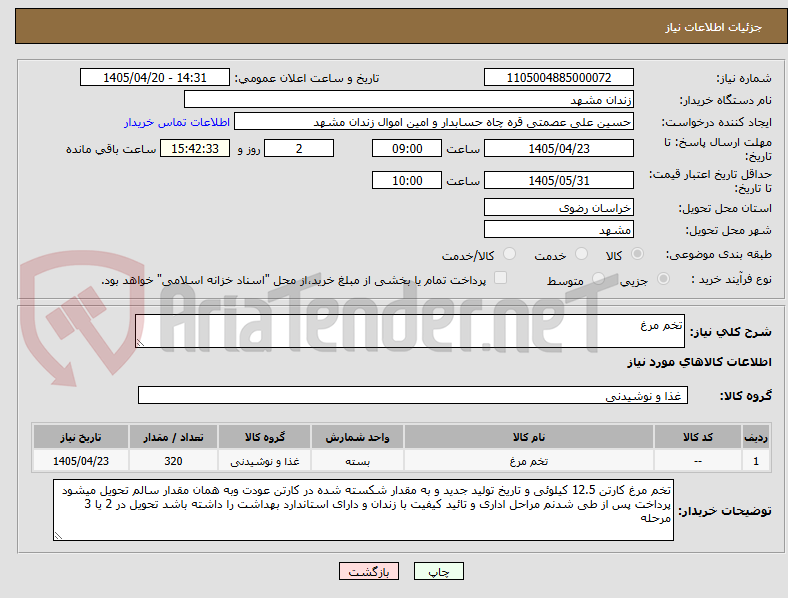Click the تاریخ نیاز column header
Image resolution: width=788 pixels, height=598 pixels.
pyautogui.click(x=81, y=437)
